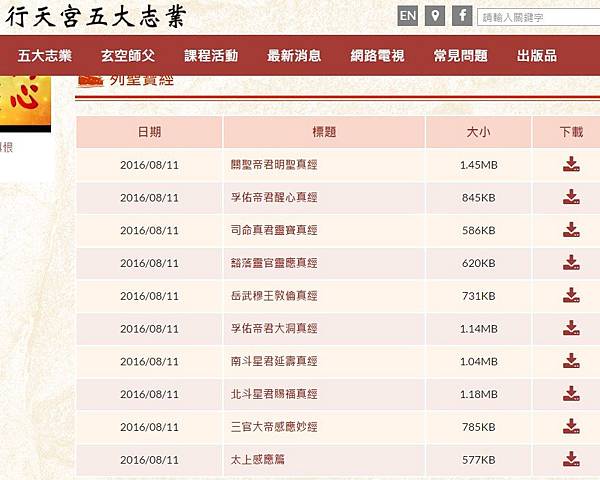Download 太上感應篇 file
The image size is (600, 480).
571,459
